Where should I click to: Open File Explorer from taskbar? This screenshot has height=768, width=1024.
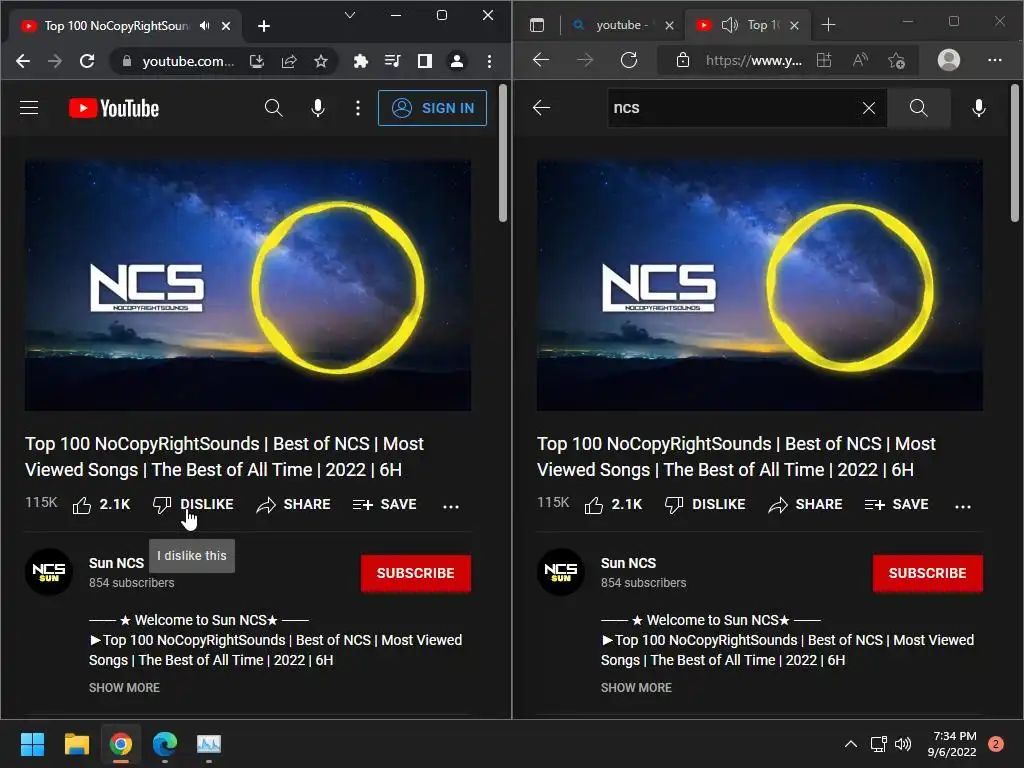point(76,744)
